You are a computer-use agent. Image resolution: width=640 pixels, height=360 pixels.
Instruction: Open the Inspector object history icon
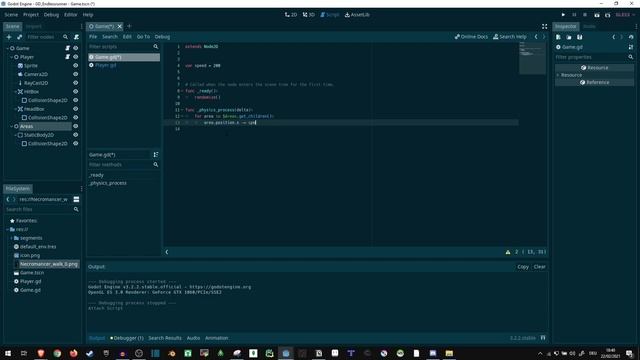pyautogui.click(x=631, y=37)
